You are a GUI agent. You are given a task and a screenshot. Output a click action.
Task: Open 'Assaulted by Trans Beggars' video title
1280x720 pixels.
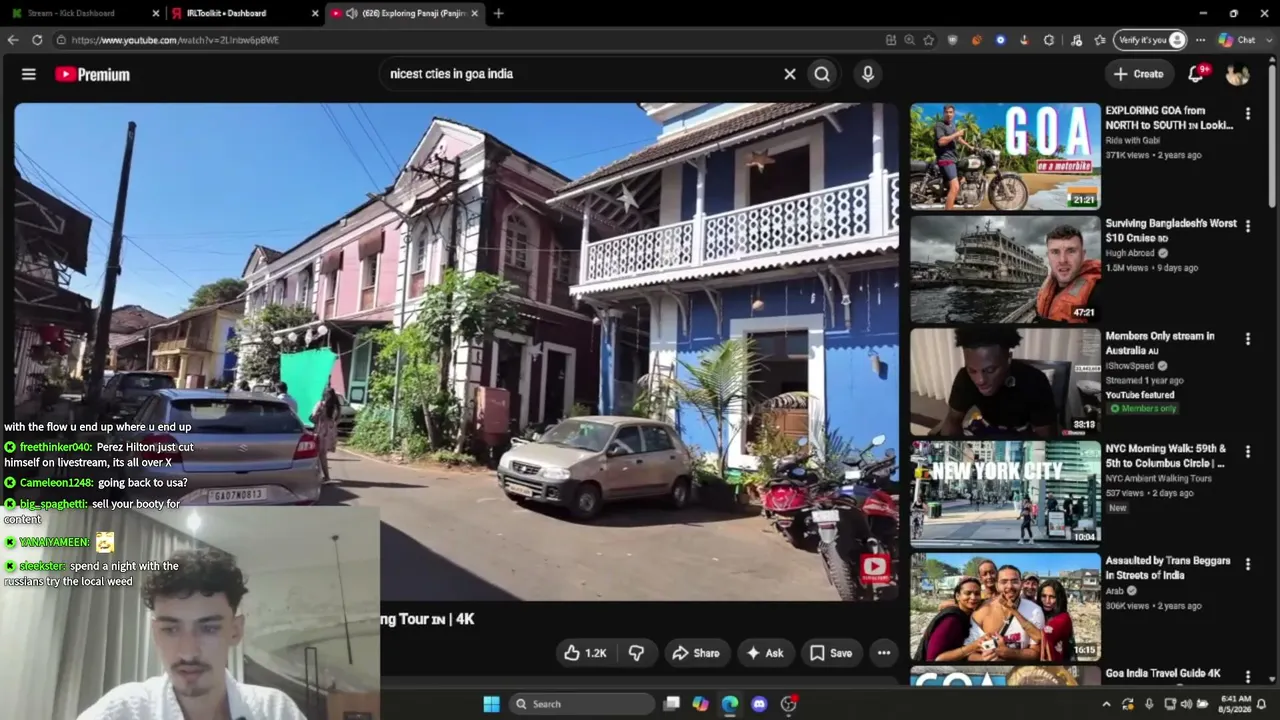tap(1168, 568)
